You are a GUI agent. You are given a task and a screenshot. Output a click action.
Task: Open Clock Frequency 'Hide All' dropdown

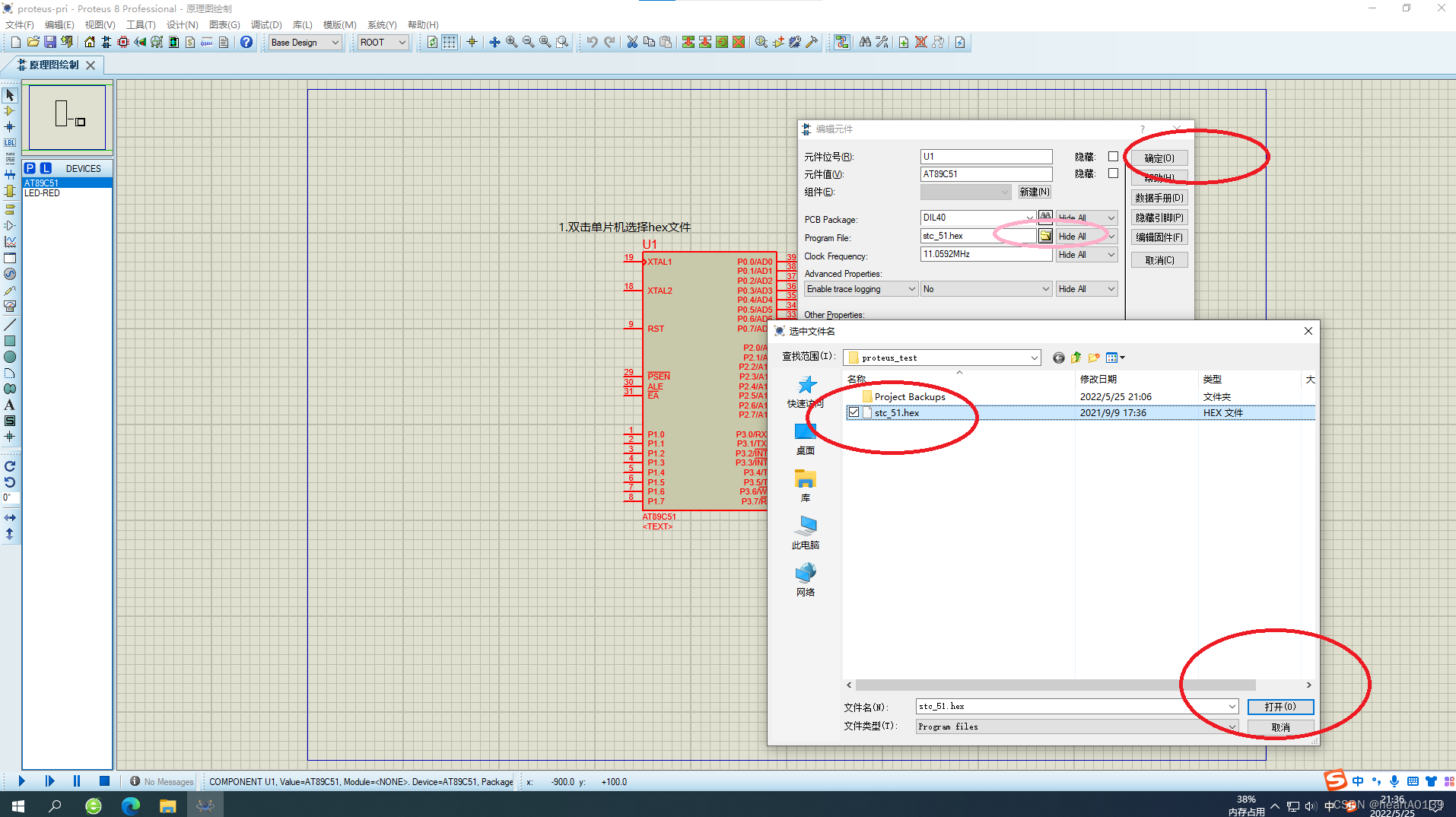click(x=1086, y=255)
